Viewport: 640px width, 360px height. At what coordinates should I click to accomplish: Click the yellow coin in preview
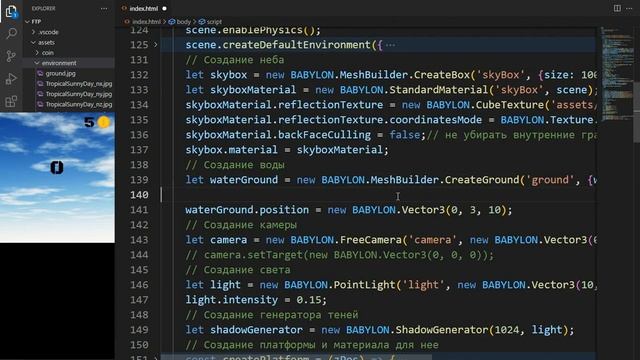pyautogui.click(x=104, y=122)
